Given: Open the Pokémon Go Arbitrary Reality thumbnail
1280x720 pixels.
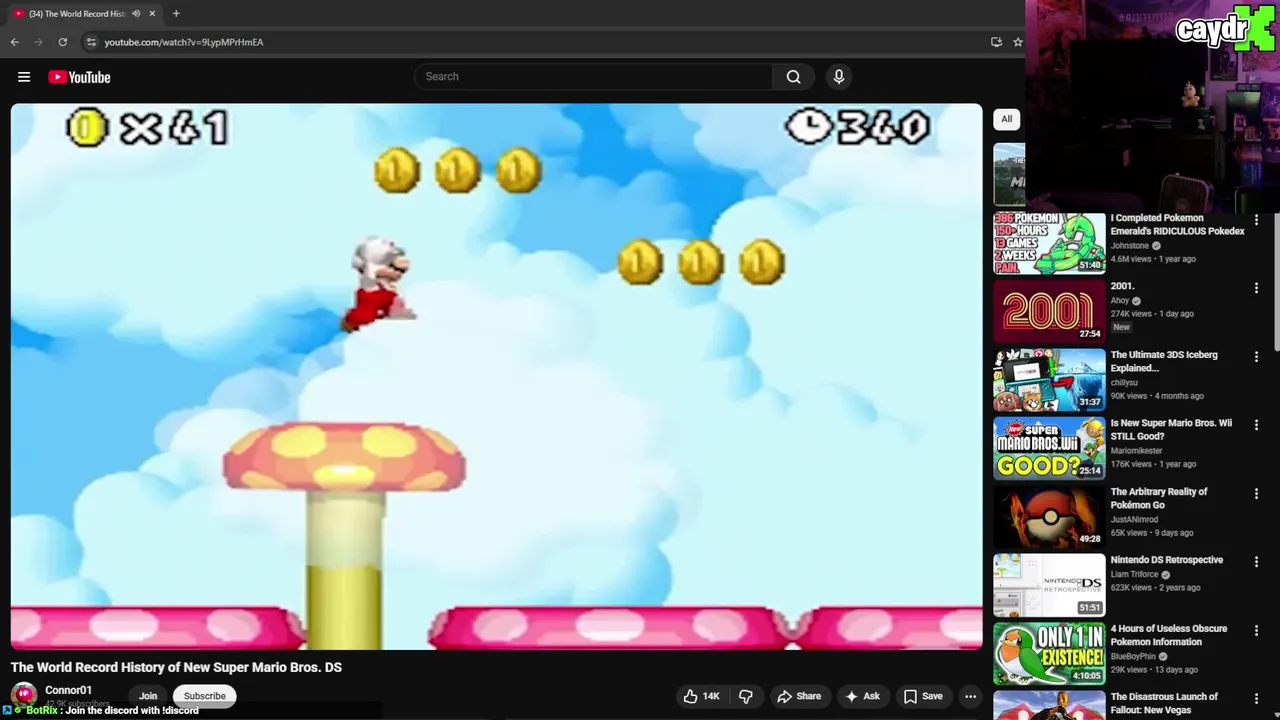Looking at the screenshot, I should 1049,517.
